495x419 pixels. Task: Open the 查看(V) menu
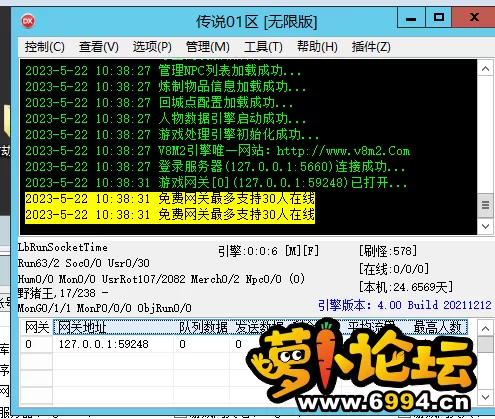[x=99, y=47]
